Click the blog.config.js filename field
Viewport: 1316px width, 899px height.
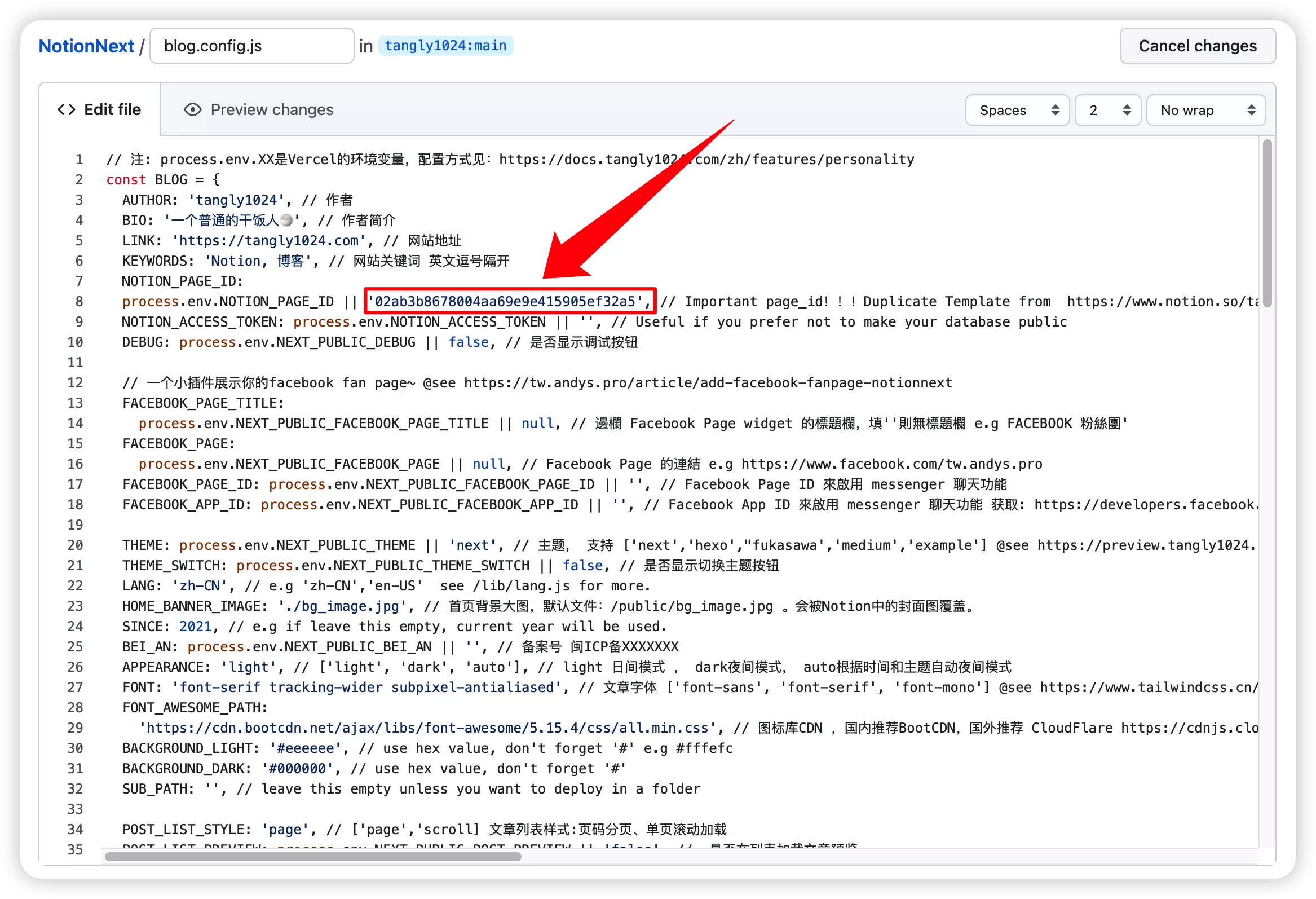251,46
